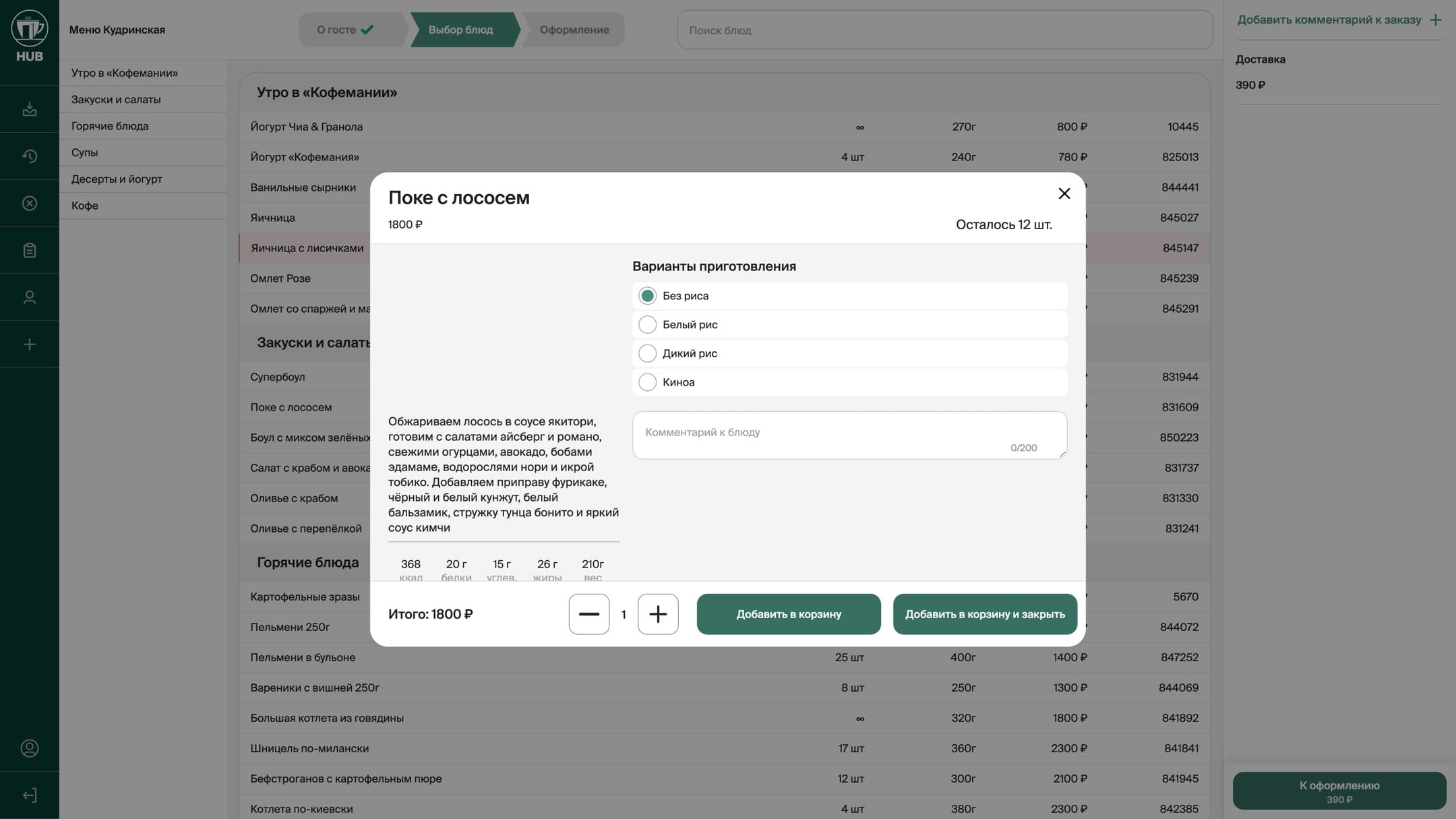Jump to Закуски и салаты category
The image size is (1456, 819).
pos(143,99)
